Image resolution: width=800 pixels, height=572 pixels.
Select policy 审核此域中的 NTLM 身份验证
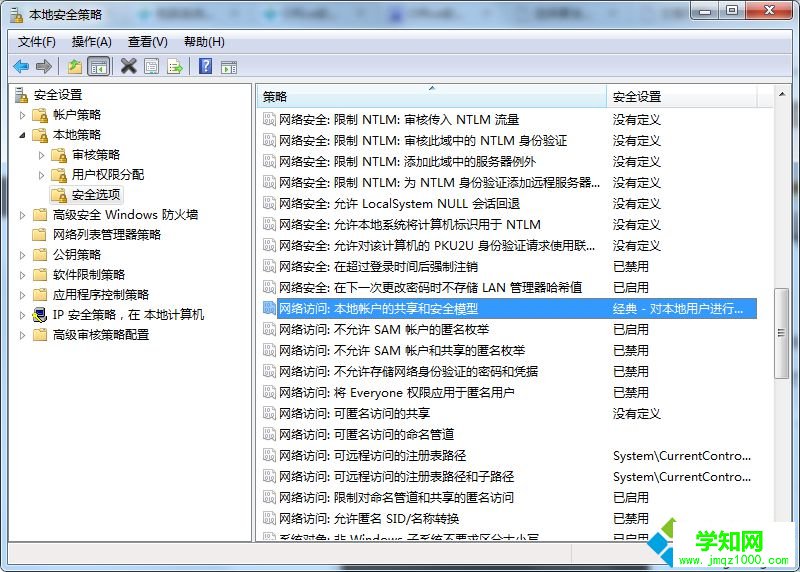tap(423, 141)
